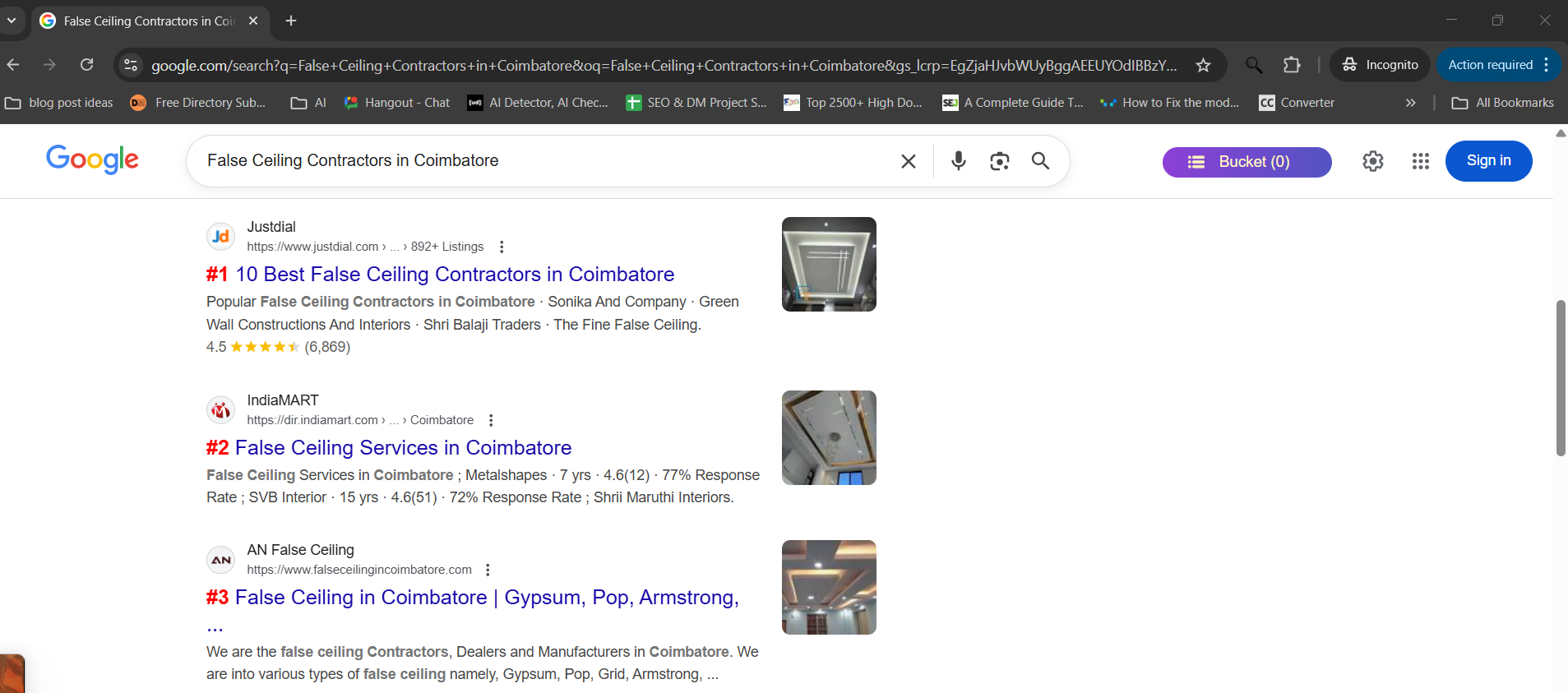This screenshot has height=693, width=1568.
Task: Open the AI bookmarks folder
Action: [x=309, y=103]
